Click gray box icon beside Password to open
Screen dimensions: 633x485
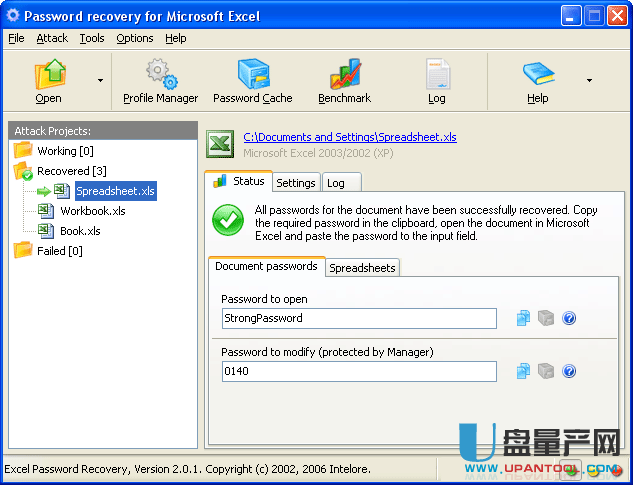click(546, 318)
